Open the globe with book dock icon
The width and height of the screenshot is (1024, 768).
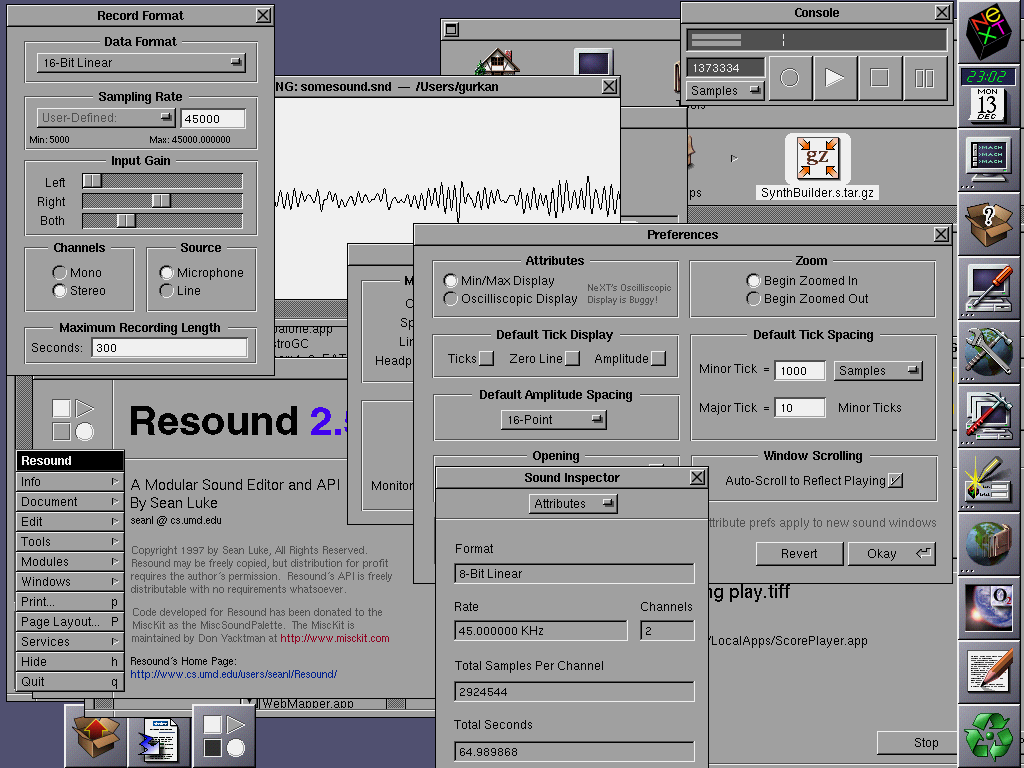(x=988, y=543)
